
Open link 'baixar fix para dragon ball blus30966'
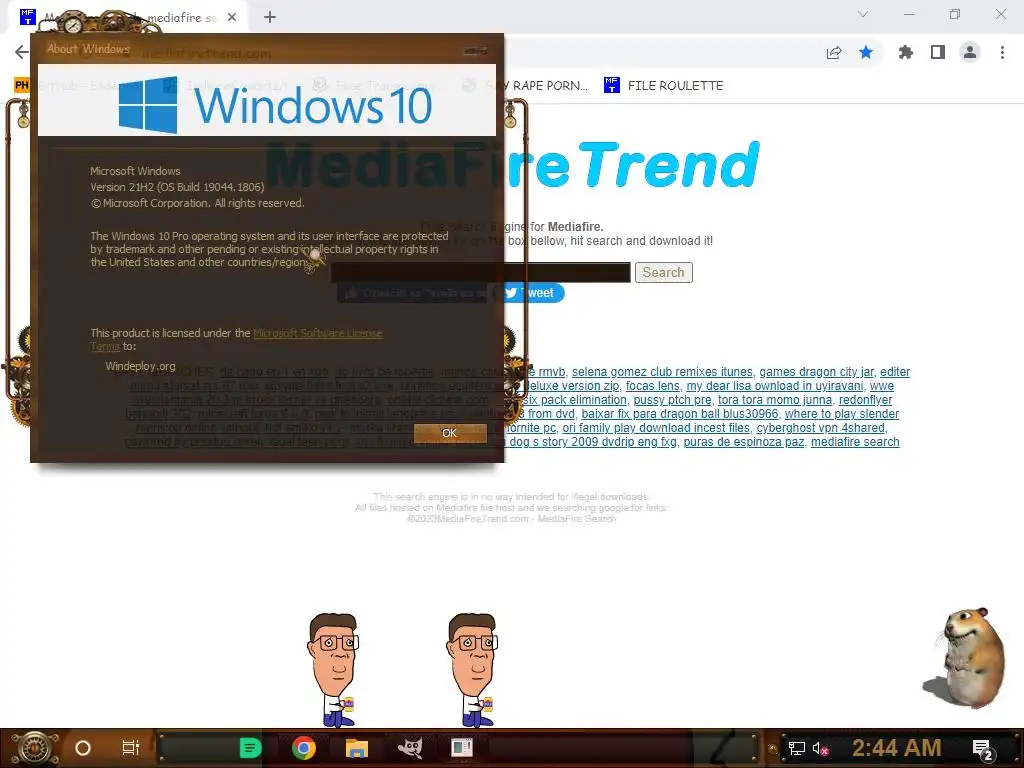pyautogui.click(x=680, y=414)
